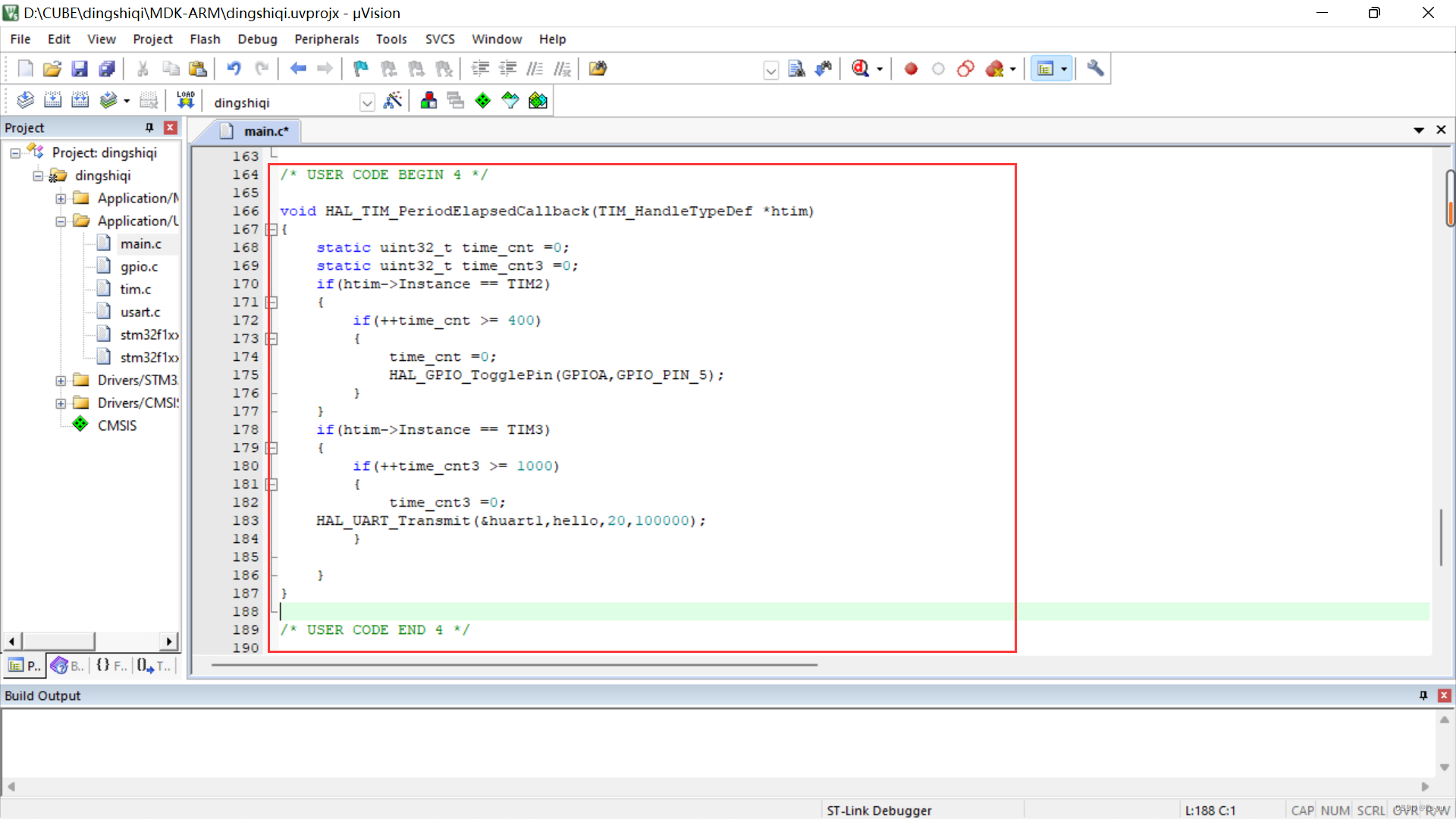Open the SVCS menu
The height and width of the screenshot is (819, 1456).
point(440,39)
